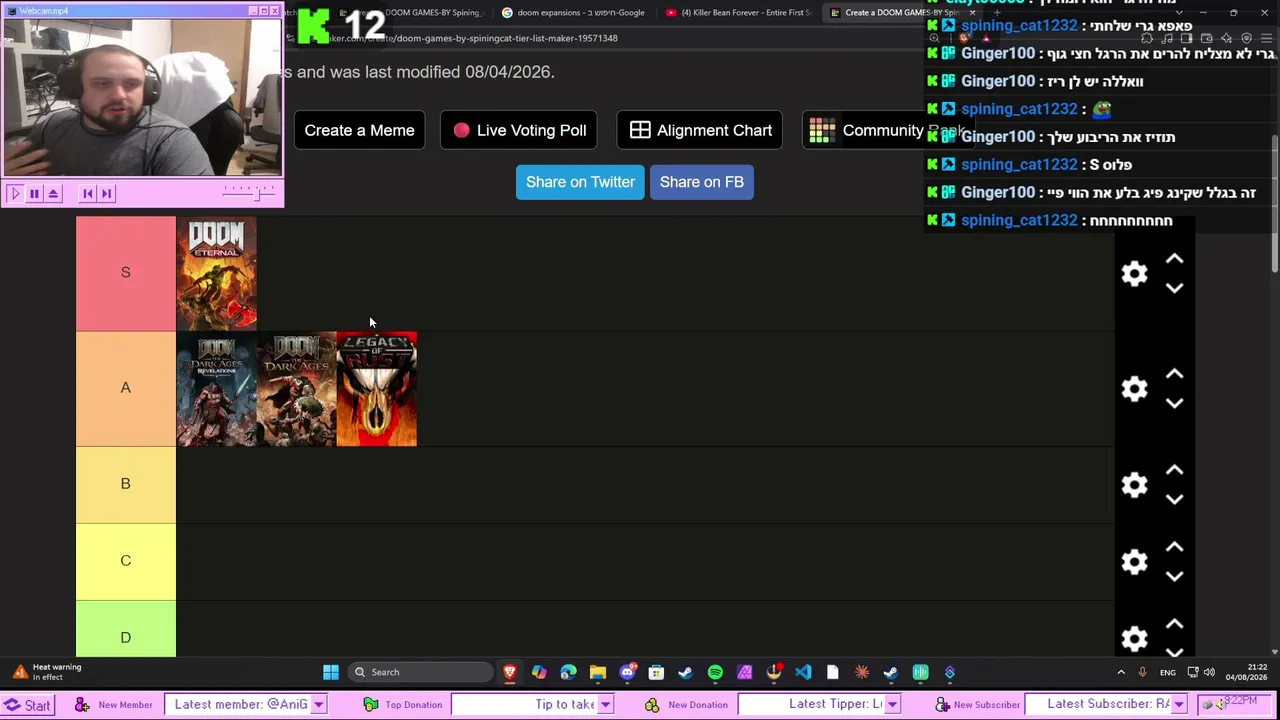Image resolution: width=1280 pixels, height=720 pixels.
Task: Move tier S row down
Action: [1175, 288]
